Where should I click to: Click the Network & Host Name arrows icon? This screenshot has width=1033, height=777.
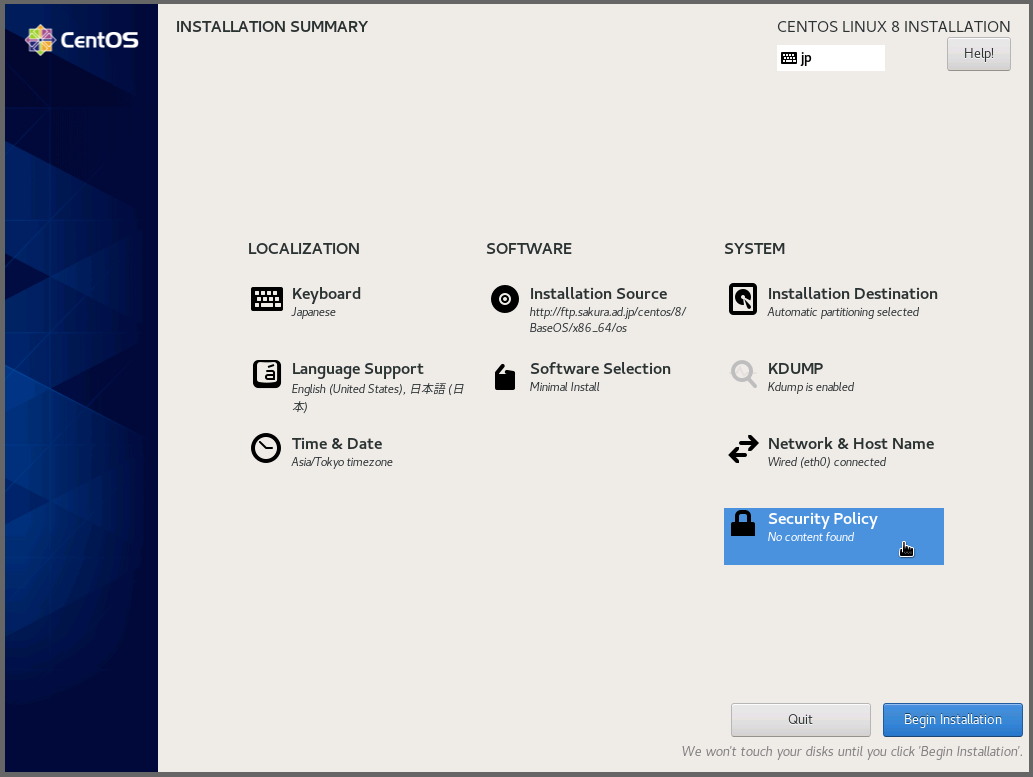[743, 450]
